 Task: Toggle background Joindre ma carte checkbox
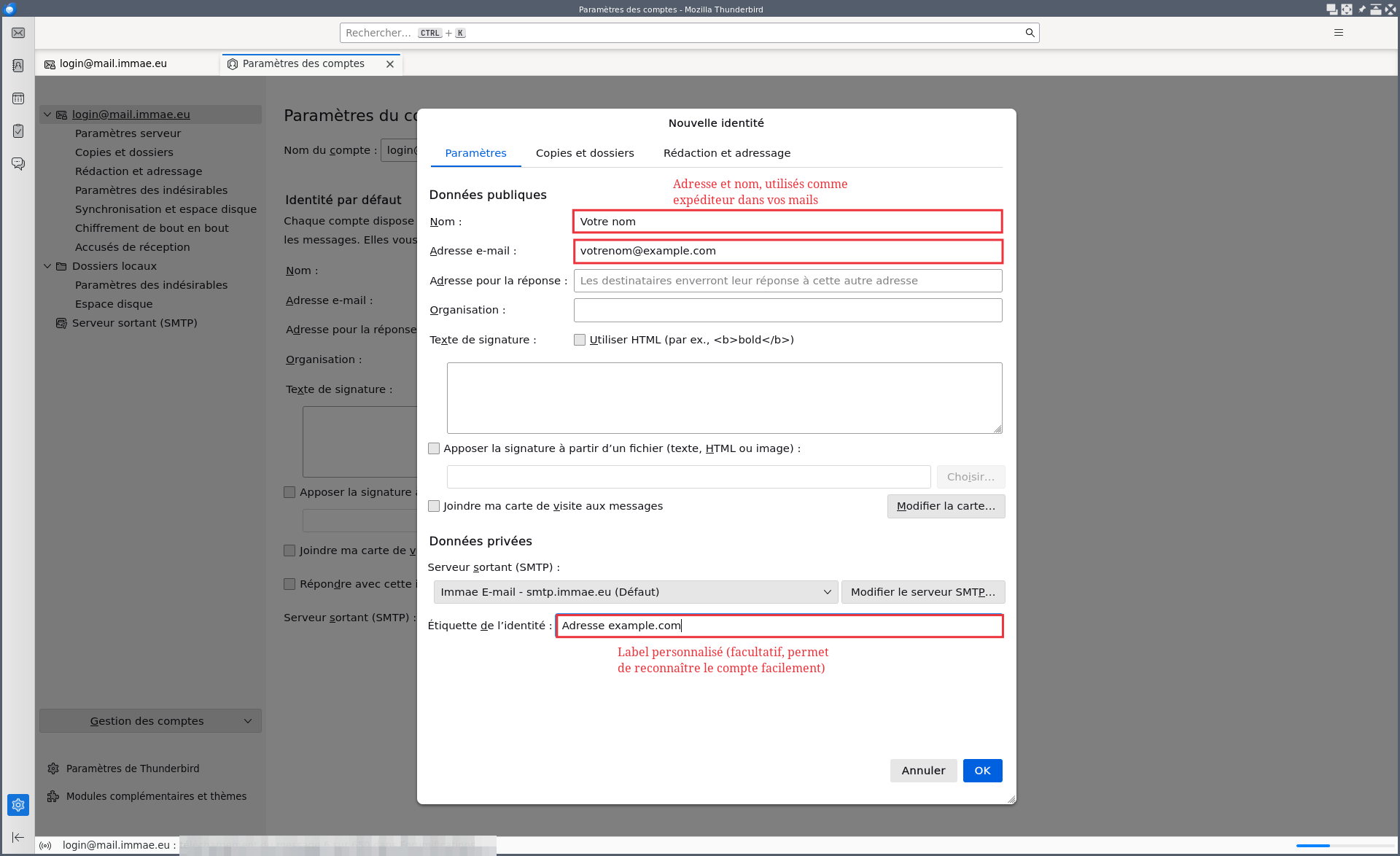(289, 550)
